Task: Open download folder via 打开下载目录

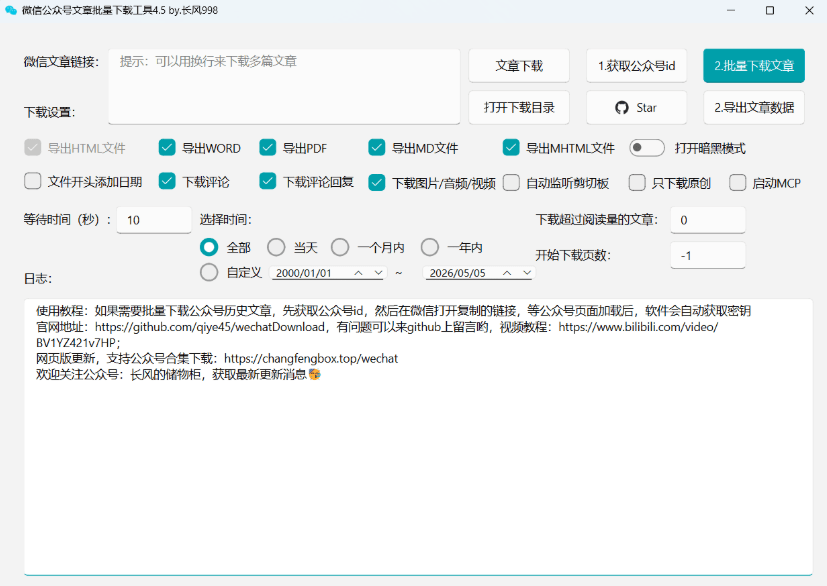Action: pyautogui.click(x=519, y=108)
